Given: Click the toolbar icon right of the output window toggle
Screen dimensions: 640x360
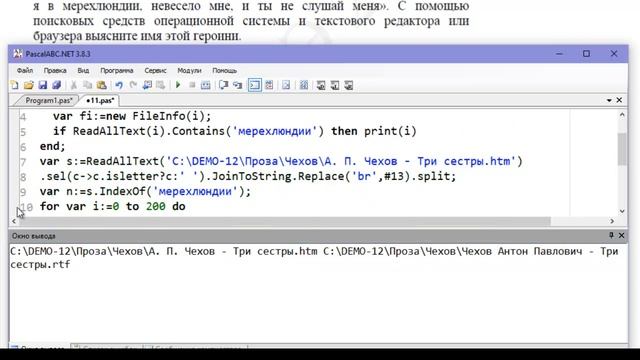Looking at the screenshot, I should point(269,85).
